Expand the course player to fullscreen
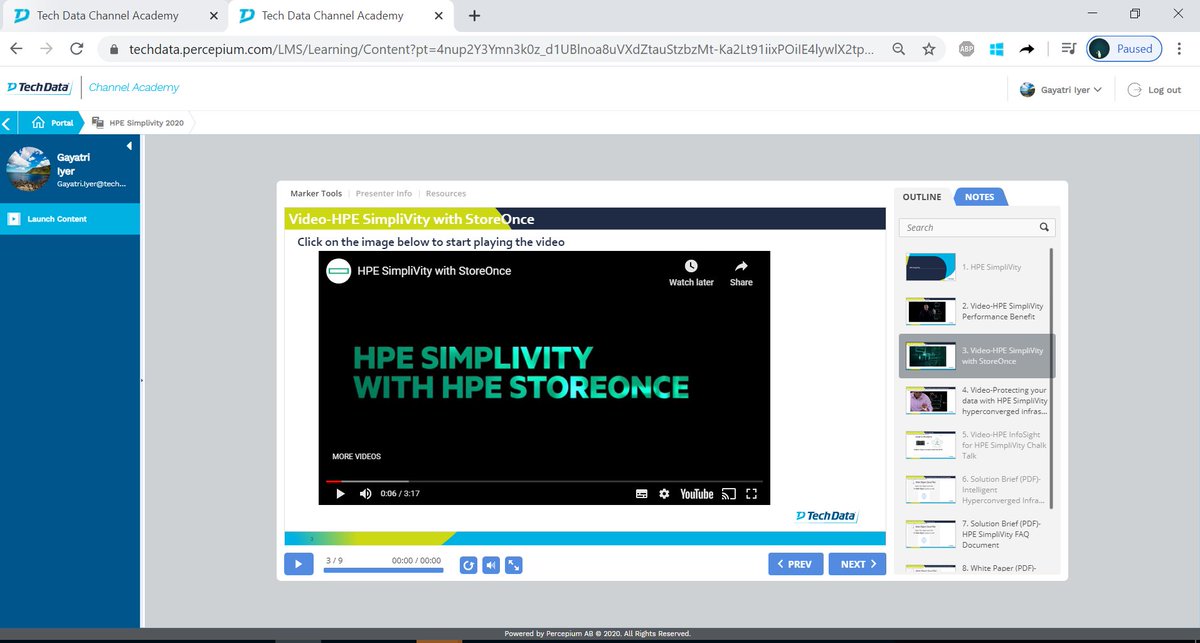This screenshot has height=643, width=1200. coord(513,565)
